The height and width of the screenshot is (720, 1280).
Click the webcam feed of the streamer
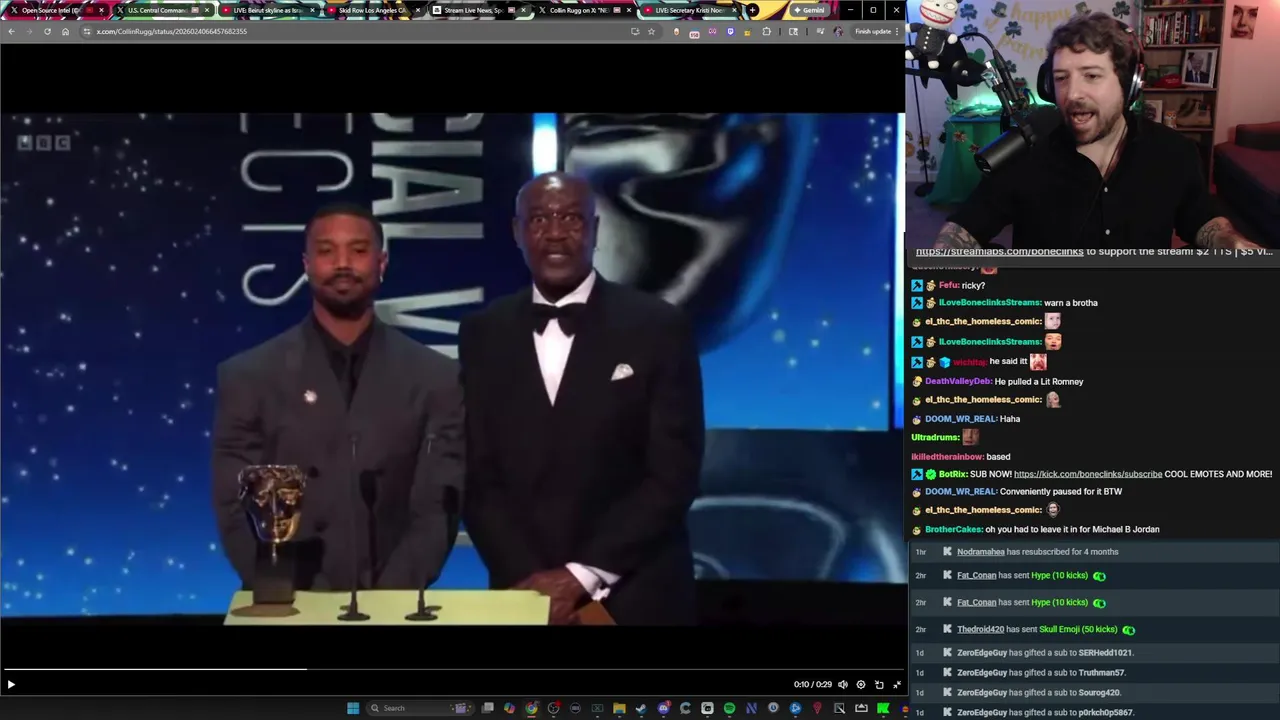1093,122
